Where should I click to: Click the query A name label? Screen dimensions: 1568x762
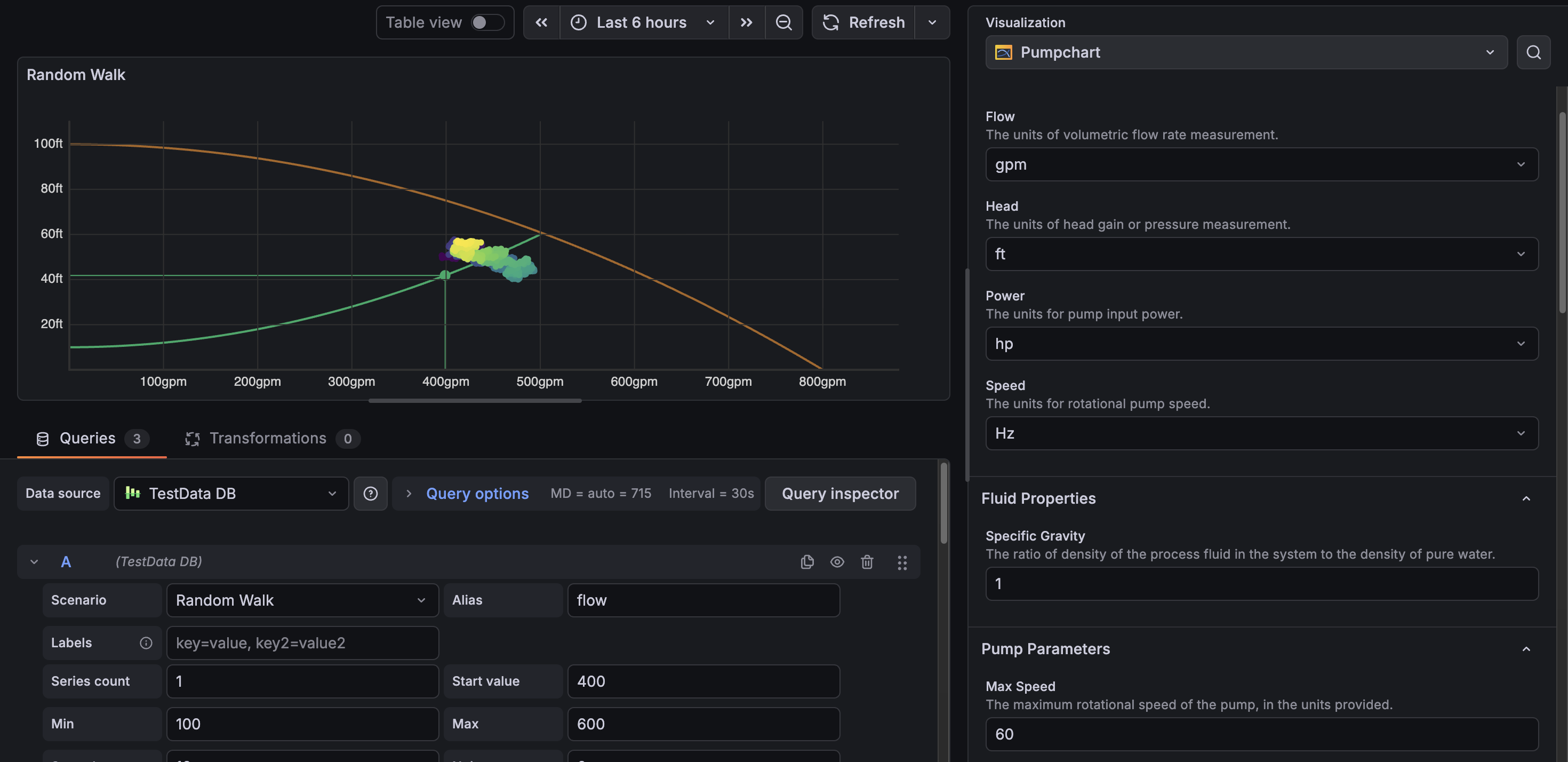(x=66, y=561)
